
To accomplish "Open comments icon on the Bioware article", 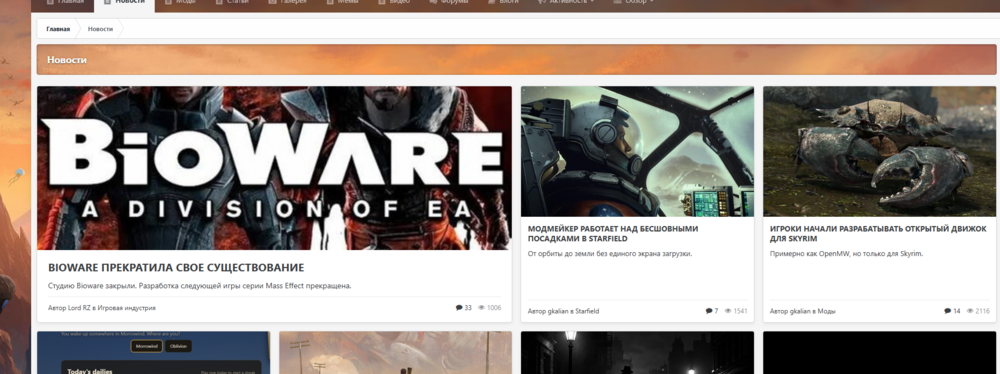I will (x=459, y=308).
